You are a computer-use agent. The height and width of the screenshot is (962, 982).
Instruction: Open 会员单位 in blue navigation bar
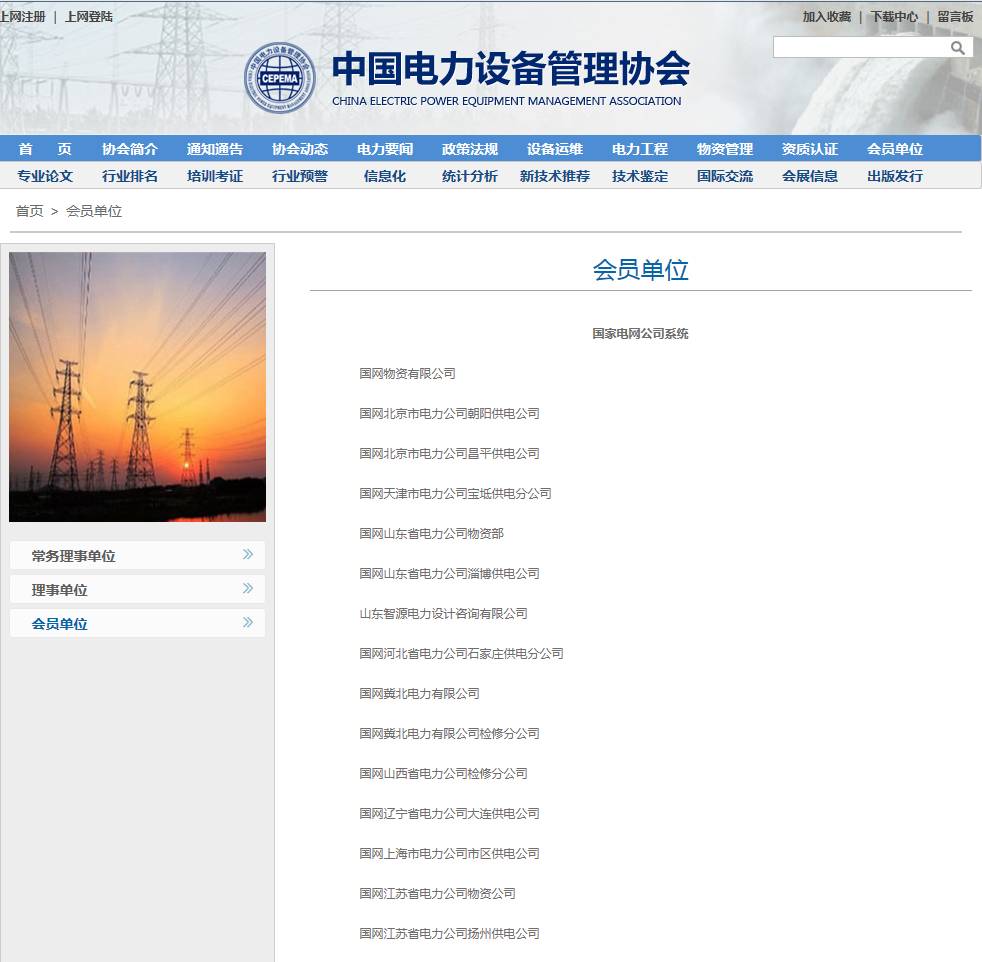[895, 149]
